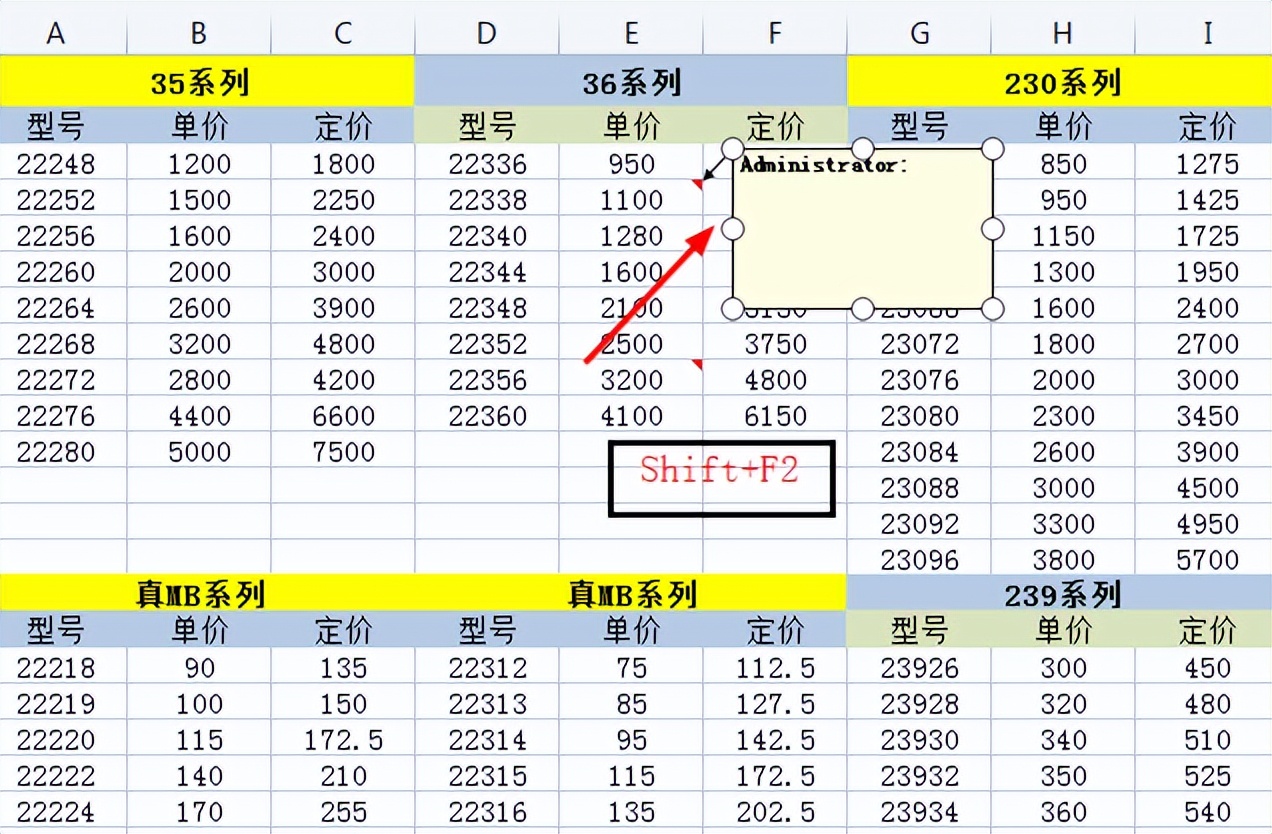Select the cell containing 6150

pos(775,415)
